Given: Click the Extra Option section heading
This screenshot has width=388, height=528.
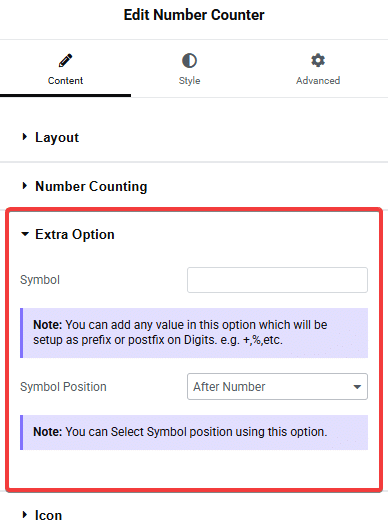Looking at the screenshot, I should pyautogui.click(x=75, y=235).
